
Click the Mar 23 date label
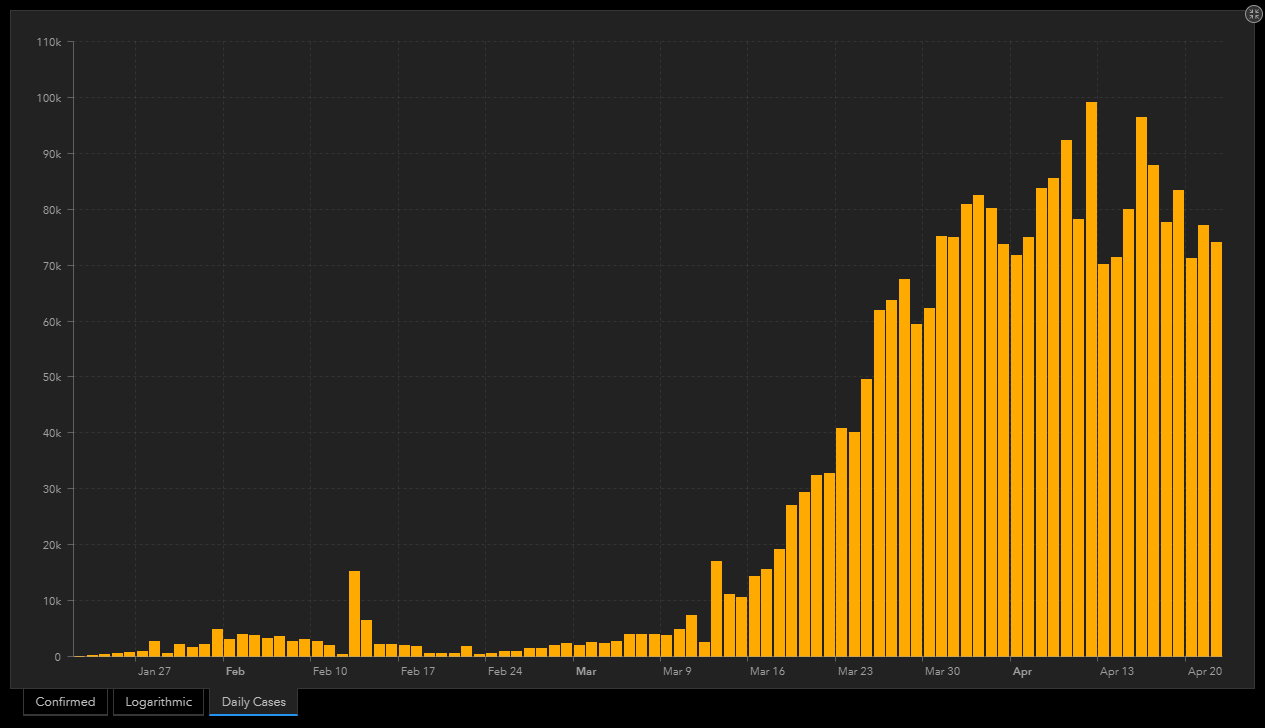coord(855,672)
